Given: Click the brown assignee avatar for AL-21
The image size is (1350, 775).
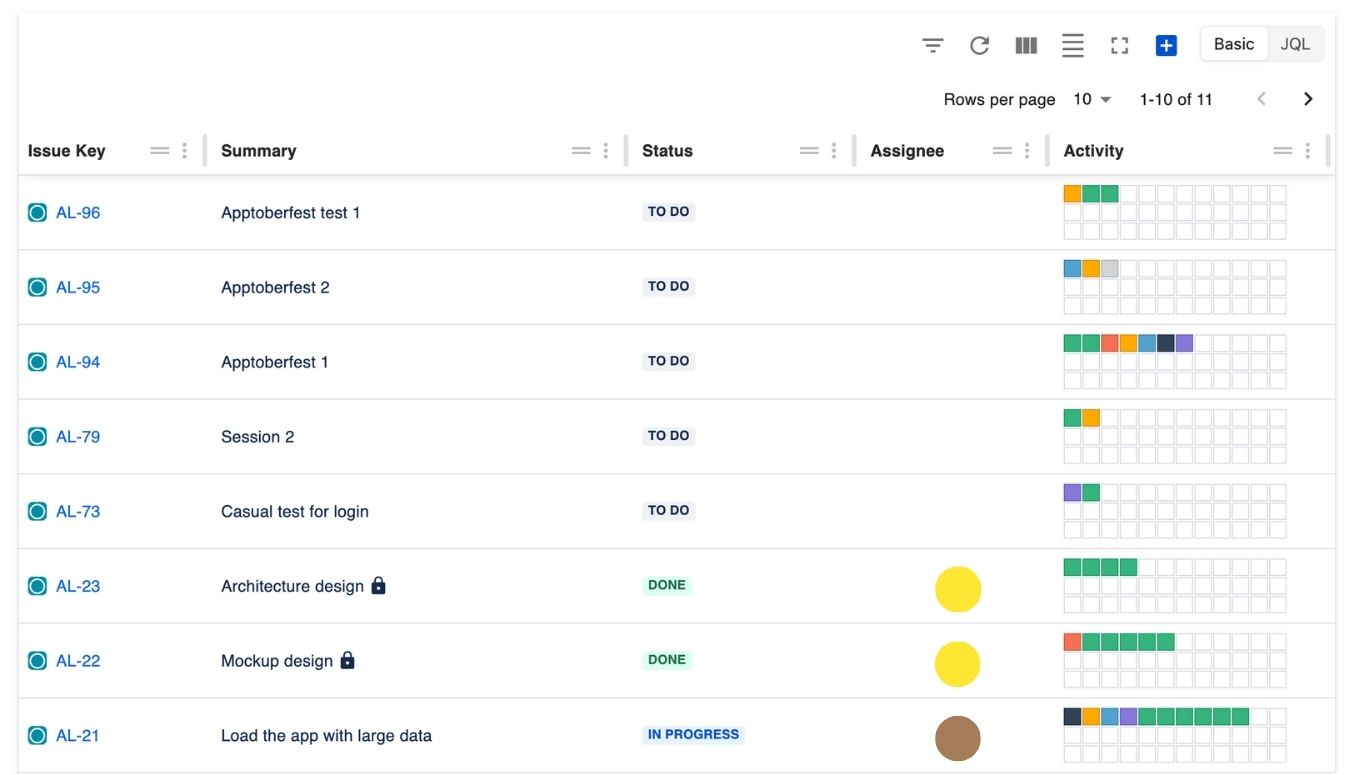Looking at the screenshot, I should 957,738.
